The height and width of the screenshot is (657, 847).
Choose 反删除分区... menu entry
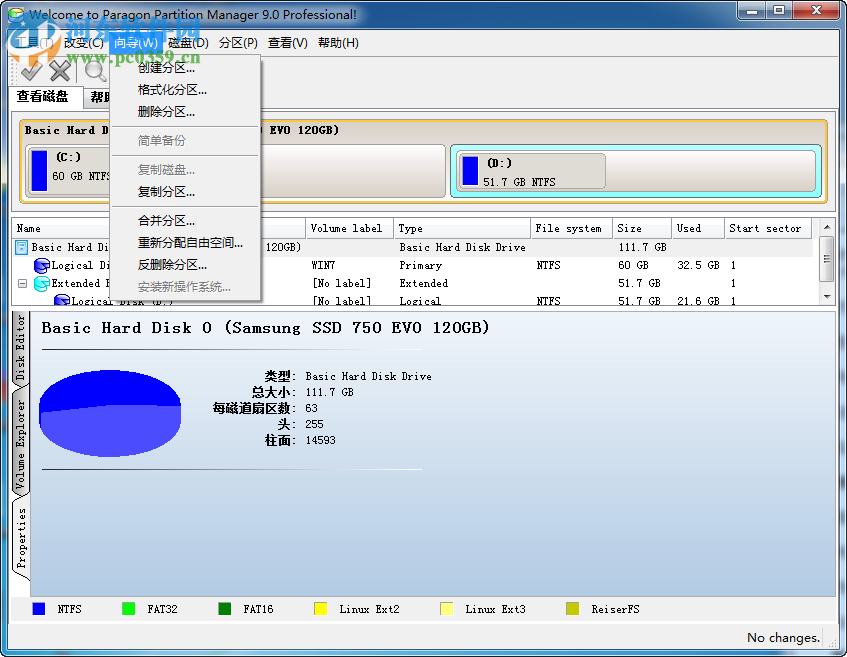tap(185, 265)
